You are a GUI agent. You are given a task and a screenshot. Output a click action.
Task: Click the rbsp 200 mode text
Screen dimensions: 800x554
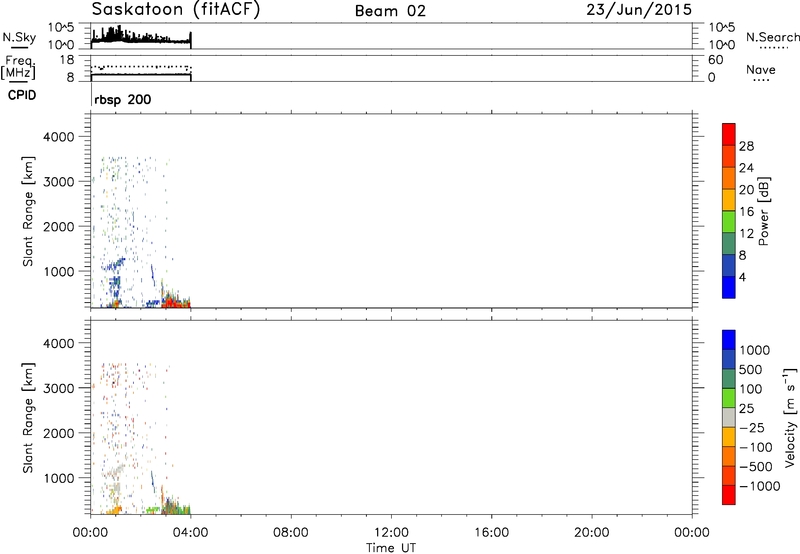(123, 99)
